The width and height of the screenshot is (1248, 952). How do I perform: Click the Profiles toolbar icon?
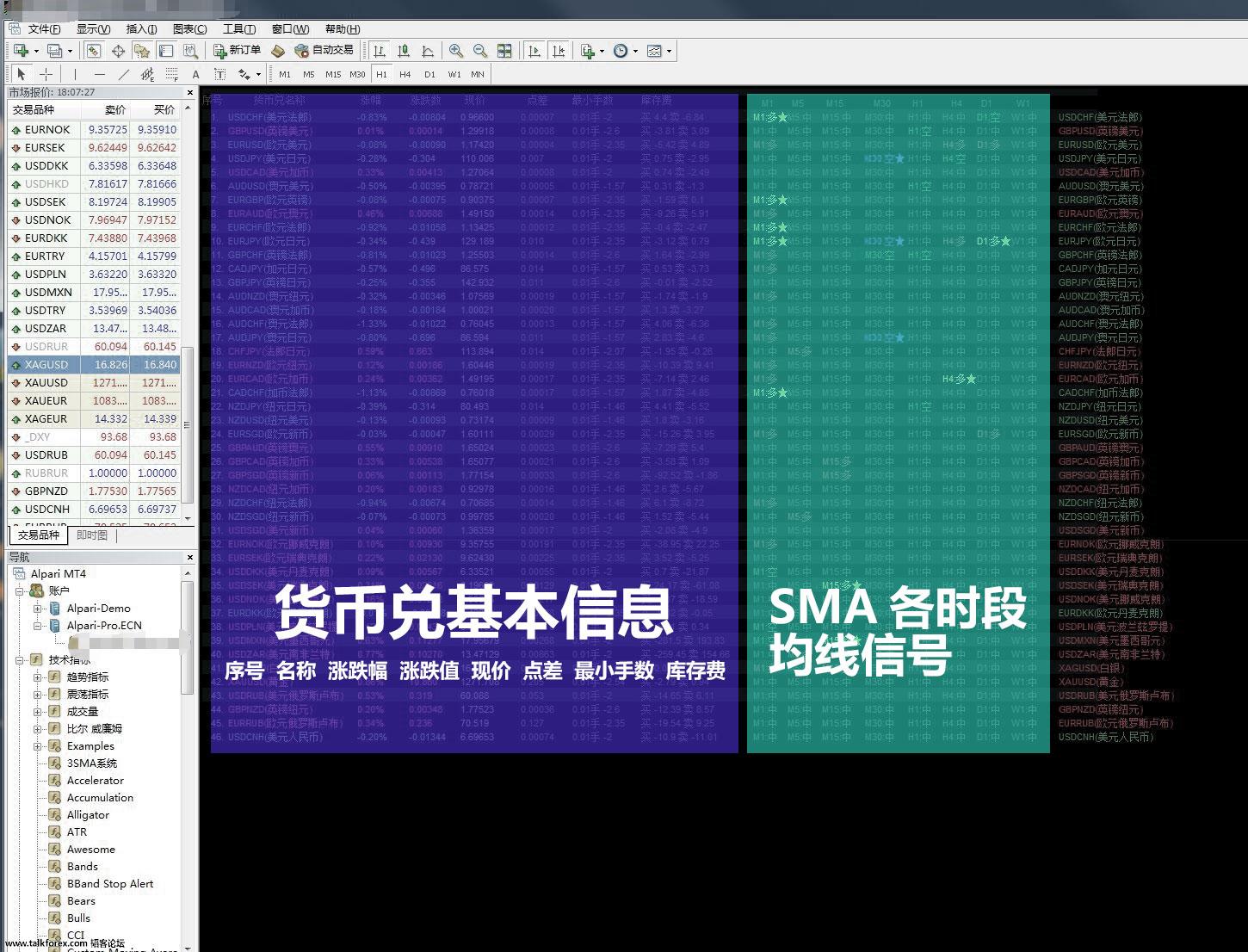(x=56, y=51)
